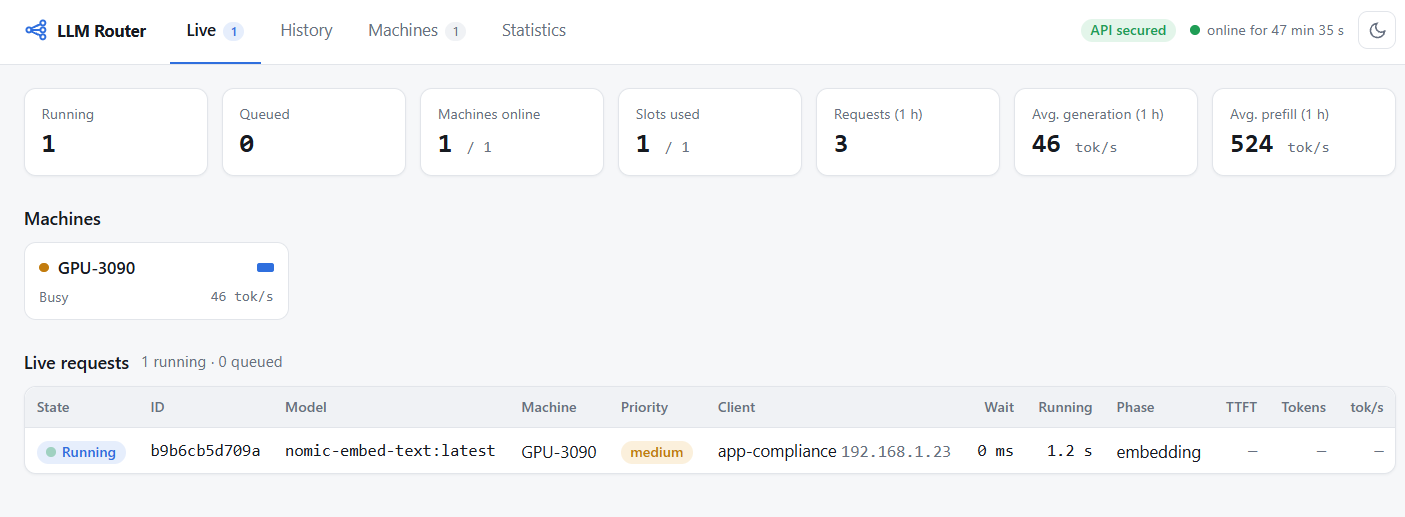Select the Queued stat card
The height and width of the screenshot is (517, 1405).
pos(314,132)
